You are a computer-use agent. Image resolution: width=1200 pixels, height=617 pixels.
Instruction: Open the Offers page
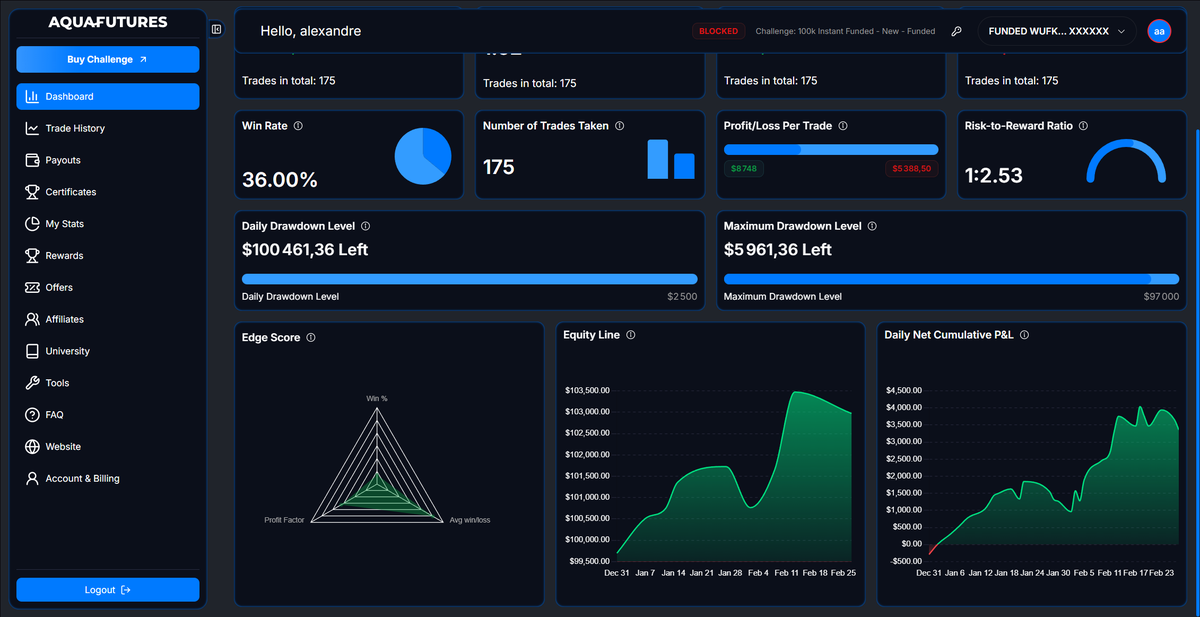click(x=108, y=287)
